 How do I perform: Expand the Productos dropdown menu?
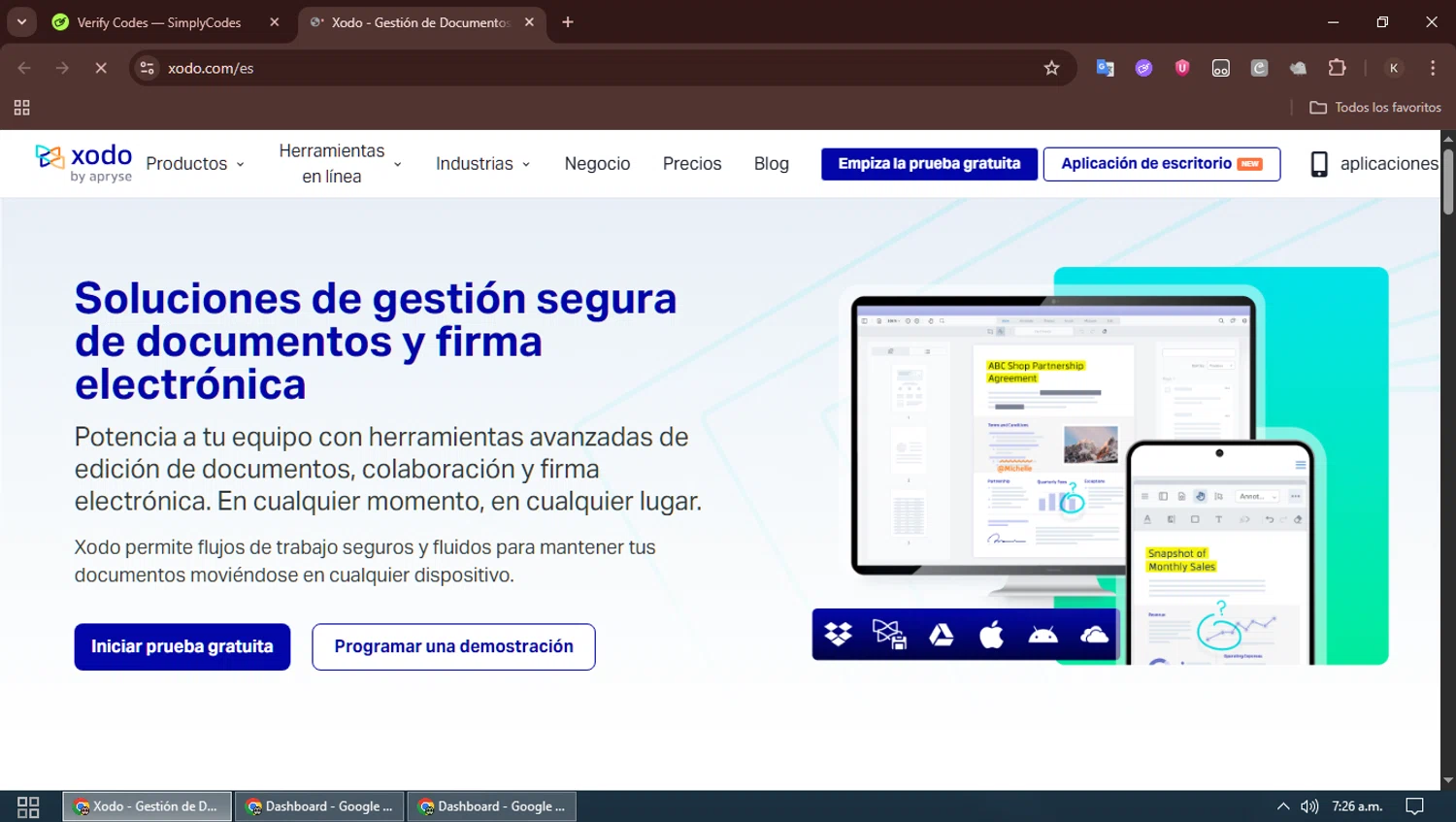[x=195, y=164]
